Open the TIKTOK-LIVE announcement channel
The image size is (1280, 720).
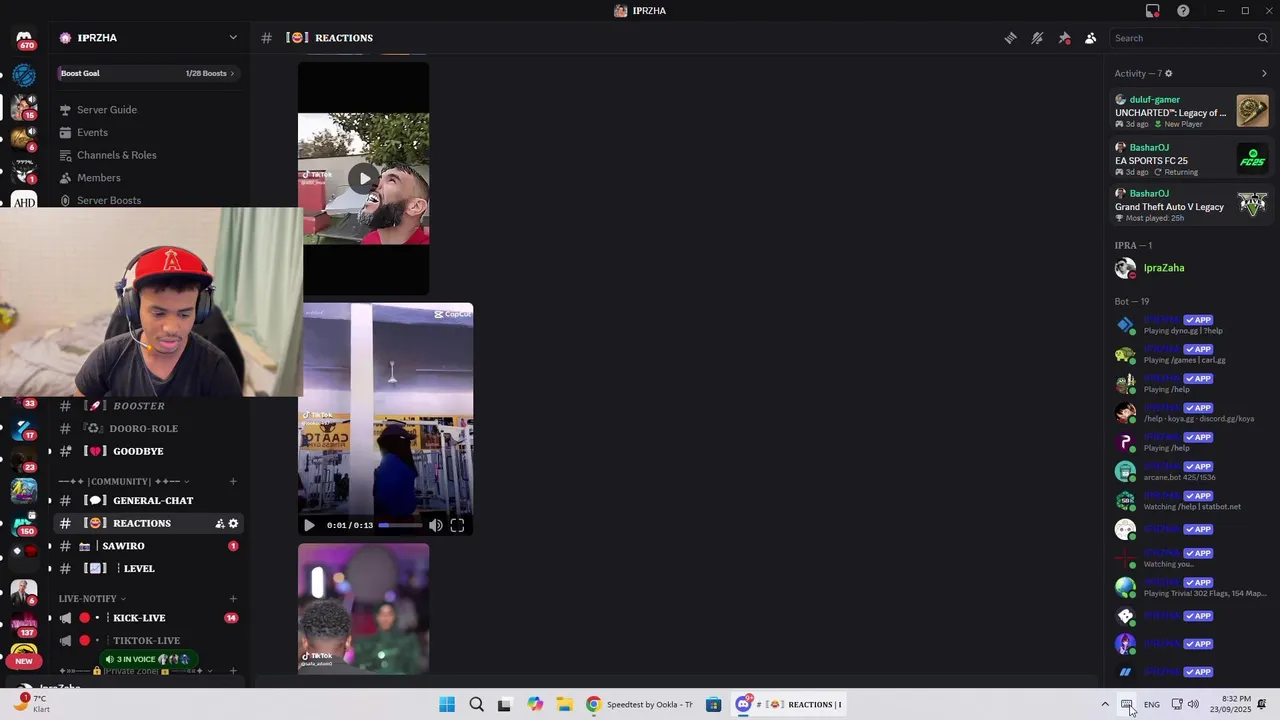[148, 640]
